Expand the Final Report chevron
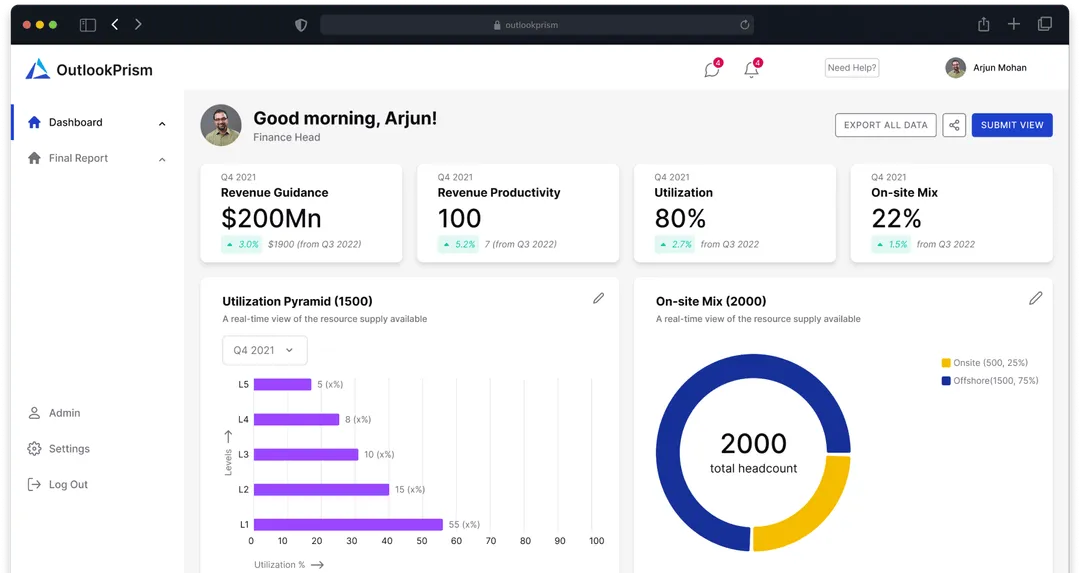Viewport: 1080px width, 573px height. 162,159
